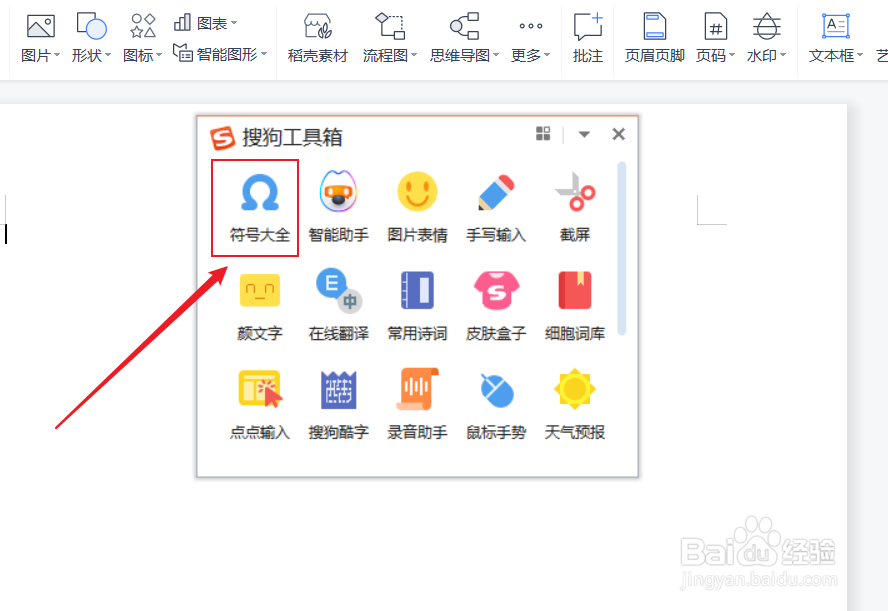
Task: Expand the 形状 dropdown arrow
Action: pyautogui.click(x=108, y=55)
